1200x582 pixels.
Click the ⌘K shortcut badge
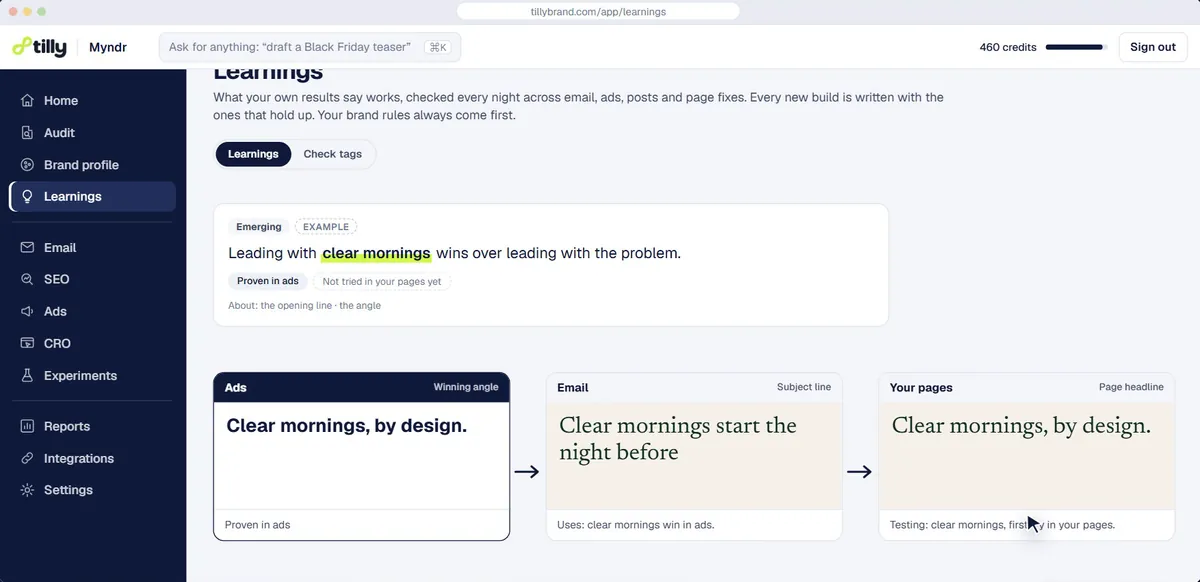click(437, 47)
